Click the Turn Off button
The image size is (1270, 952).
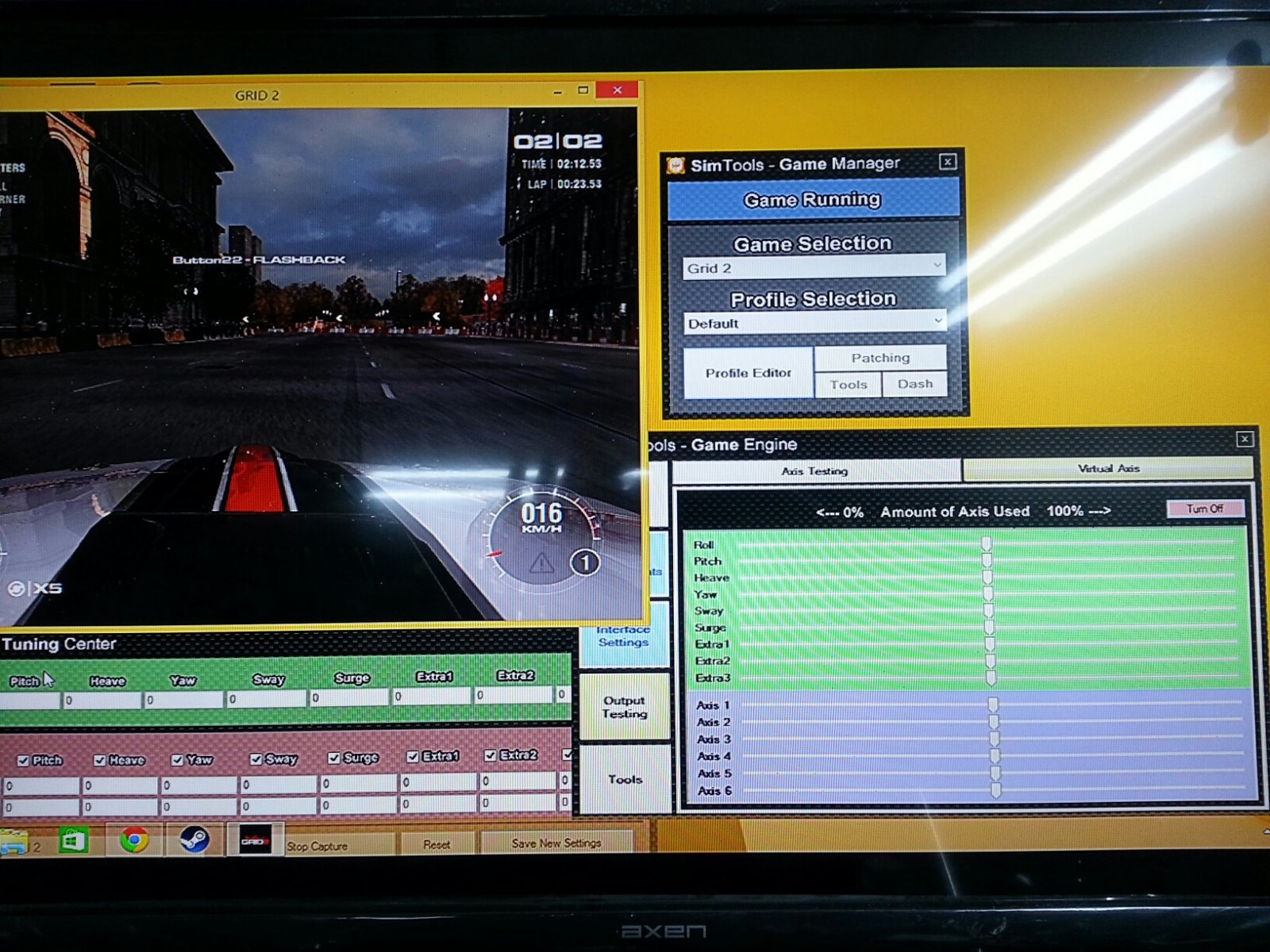point(1204,509)
